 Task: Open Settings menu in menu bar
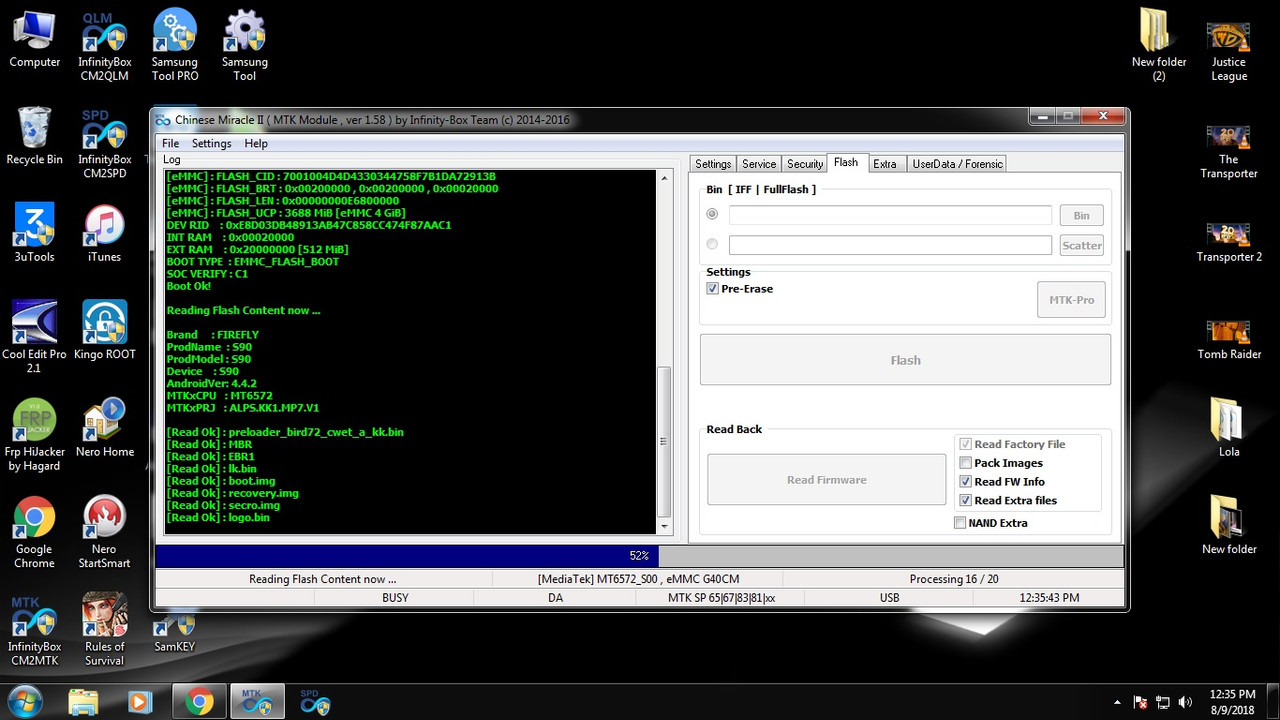(x=211, y=144)
